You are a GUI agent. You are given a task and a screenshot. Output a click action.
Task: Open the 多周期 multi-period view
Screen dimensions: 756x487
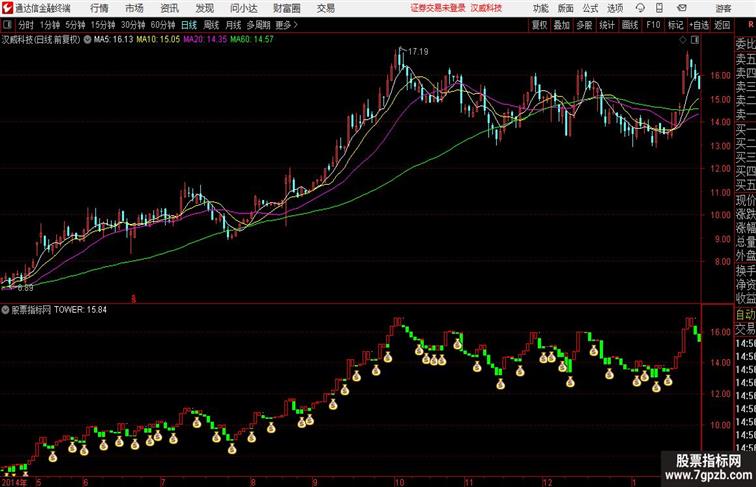[258, 25]
